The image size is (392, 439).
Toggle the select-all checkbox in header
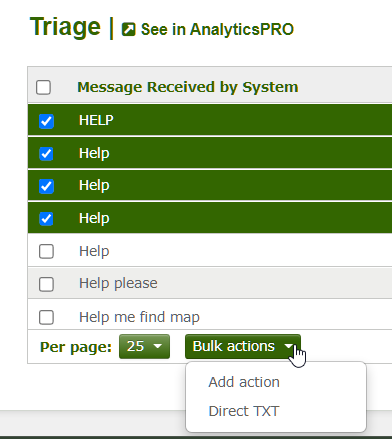click(x=43, y=87)
